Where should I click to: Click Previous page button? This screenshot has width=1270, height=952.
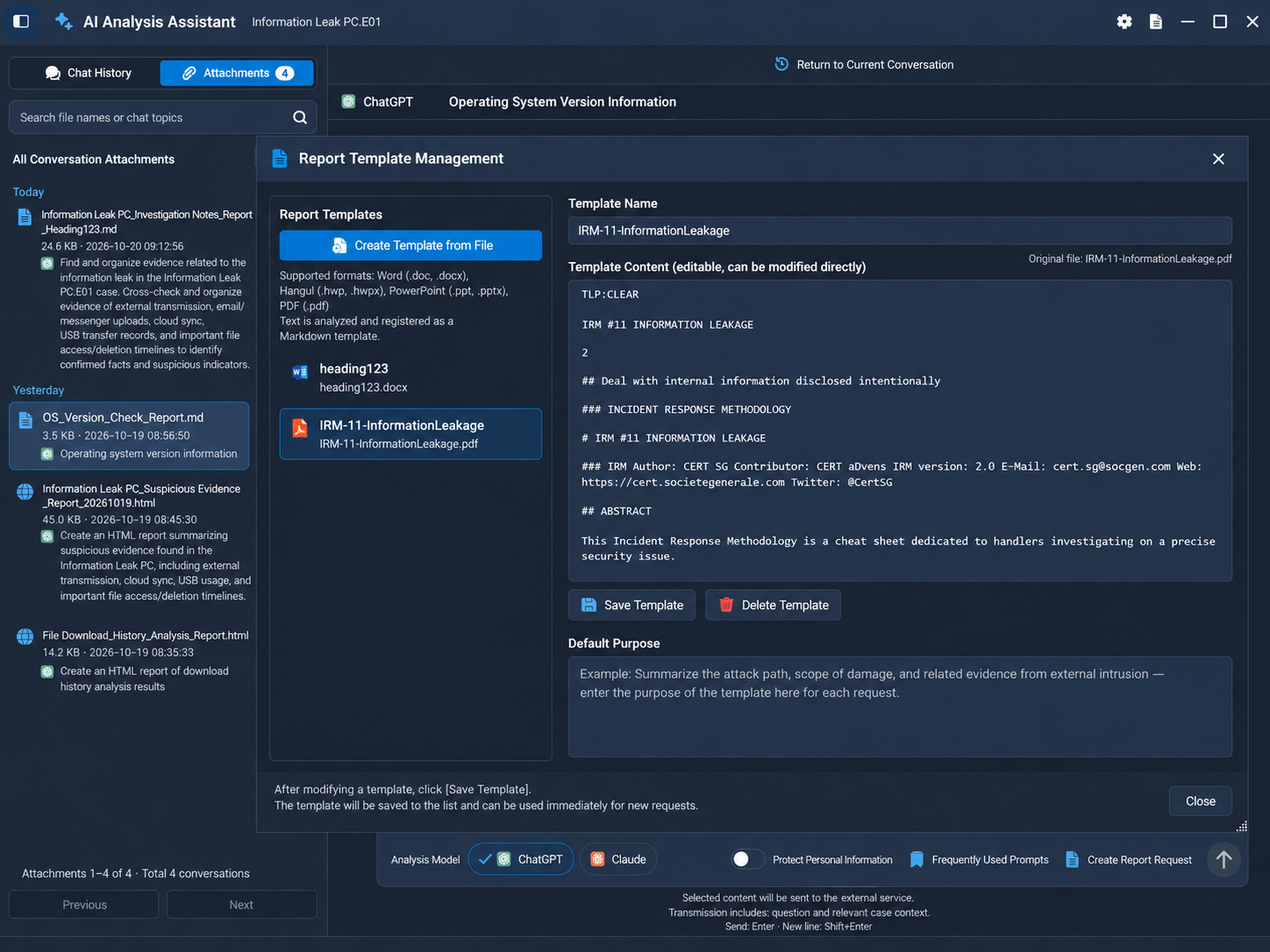(x=84, y=905)
